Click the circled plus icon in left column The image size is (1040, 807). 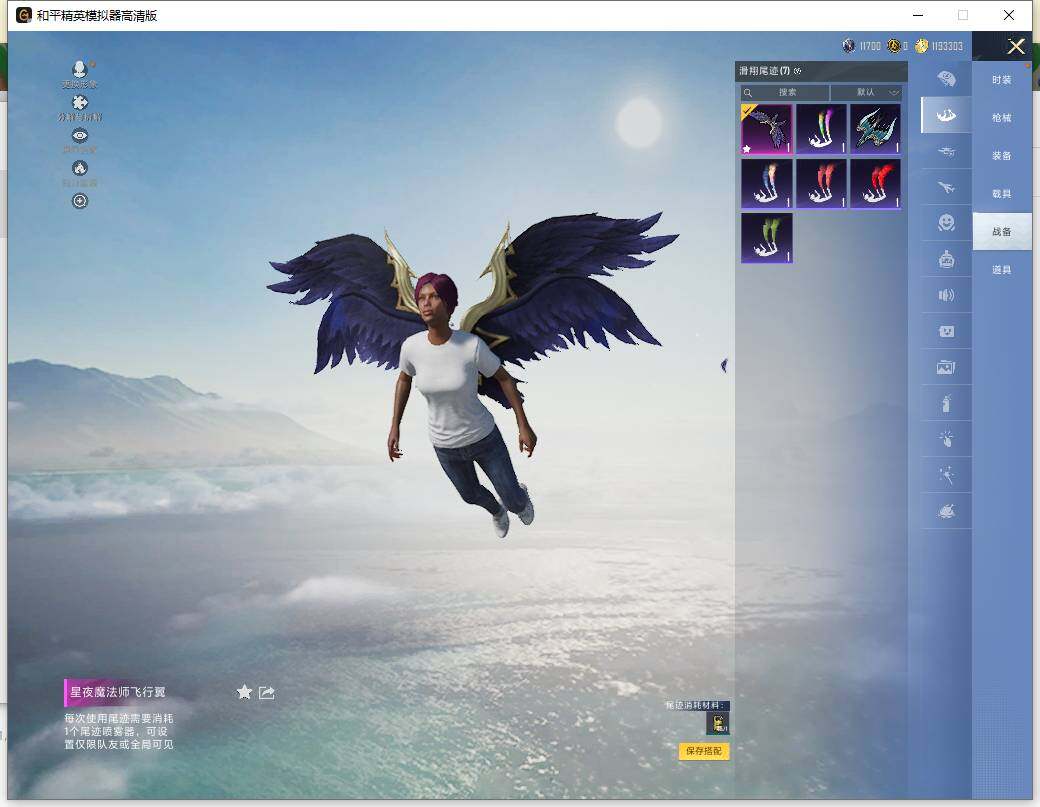click(x=80, y=201)
